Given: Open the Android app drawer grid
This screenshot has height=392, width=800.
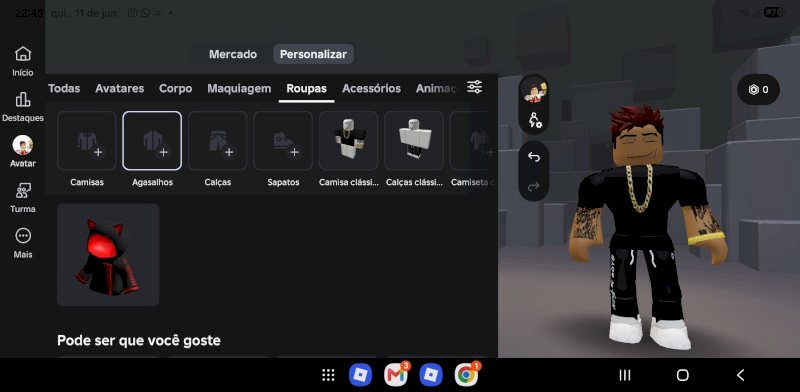Looking at the screenshot, I should coord(328,376).
